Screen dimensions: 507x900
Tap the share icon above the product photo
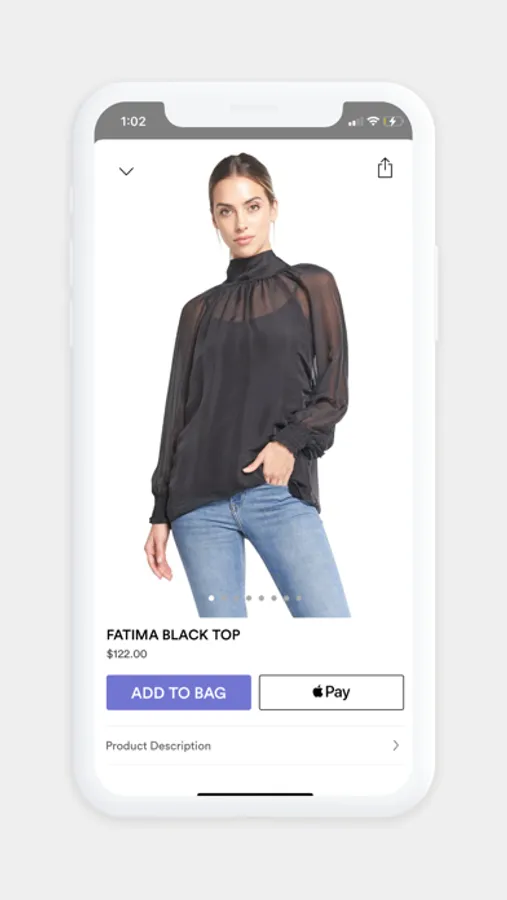point(385,168)
